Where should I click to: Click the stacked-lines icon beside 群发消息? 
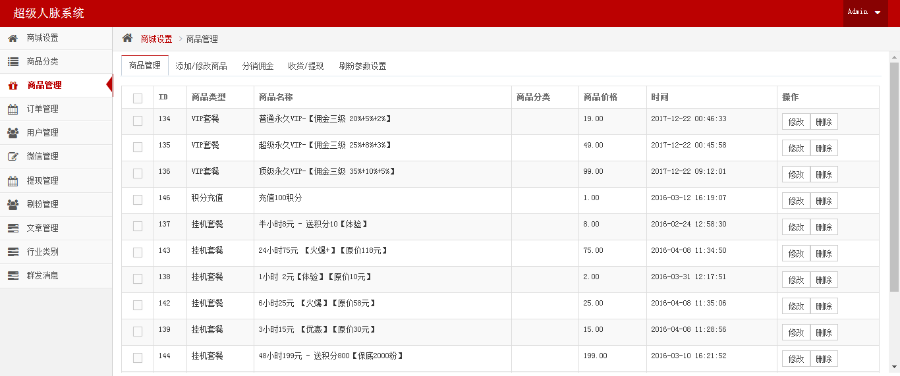(x=13, y=275)
